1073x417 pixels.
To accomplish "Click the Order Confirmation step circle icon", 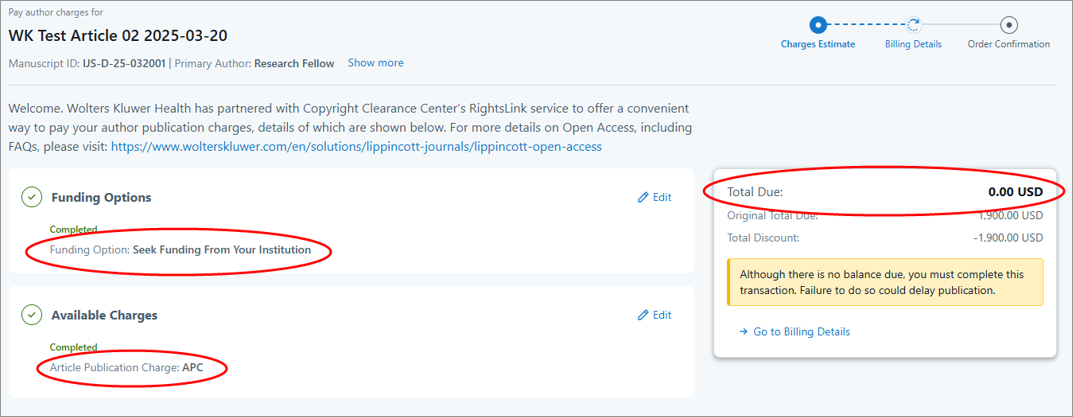I will (1008, 25).
